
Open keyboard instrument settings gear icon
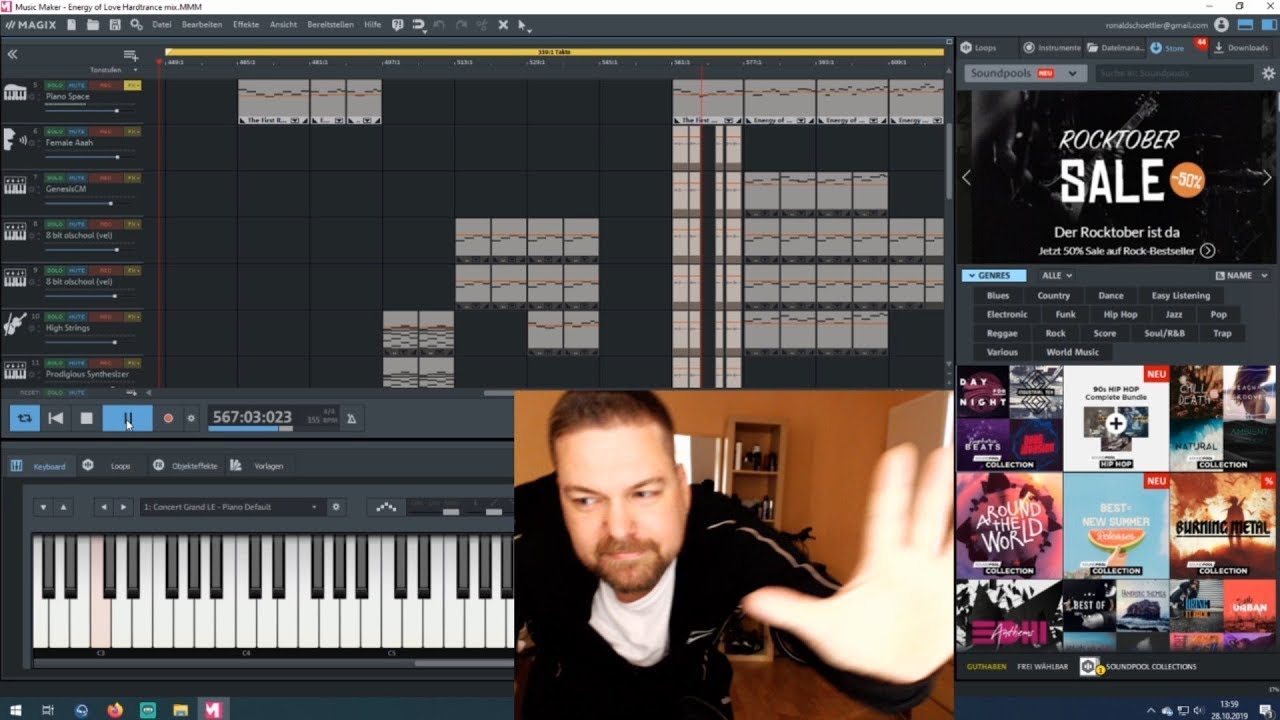pyautogui.click(x=336, y=507)
